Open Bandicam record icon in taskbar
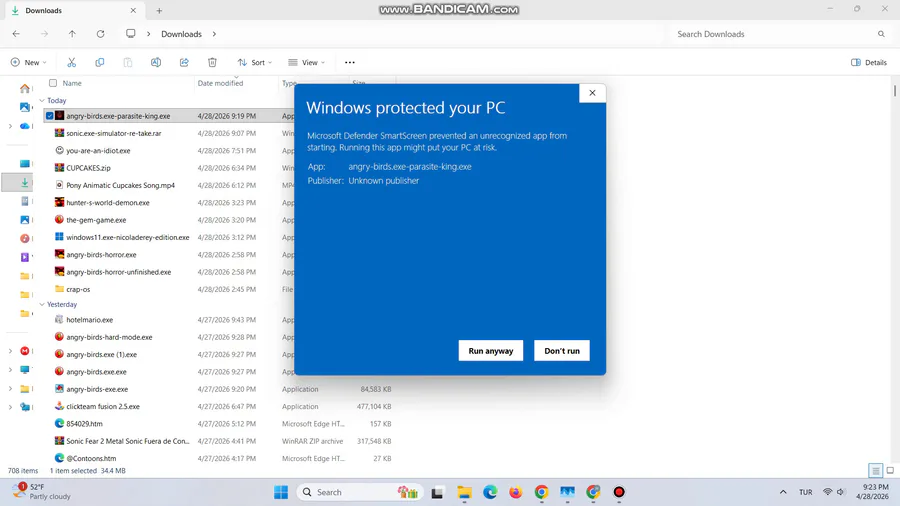Viewport: 900px width, 506px height. (x=619, y=492)
